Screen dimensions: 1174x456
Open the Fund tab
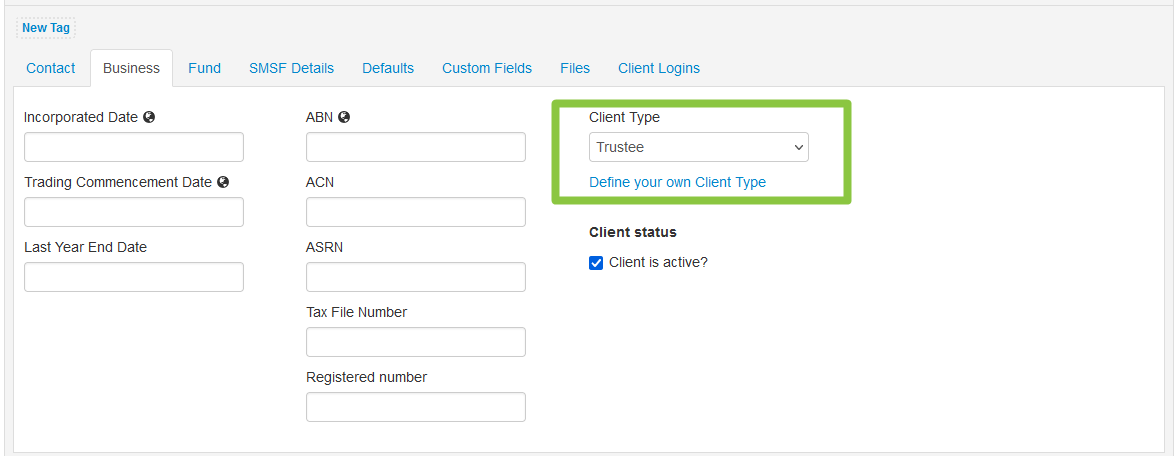[204, 68]
